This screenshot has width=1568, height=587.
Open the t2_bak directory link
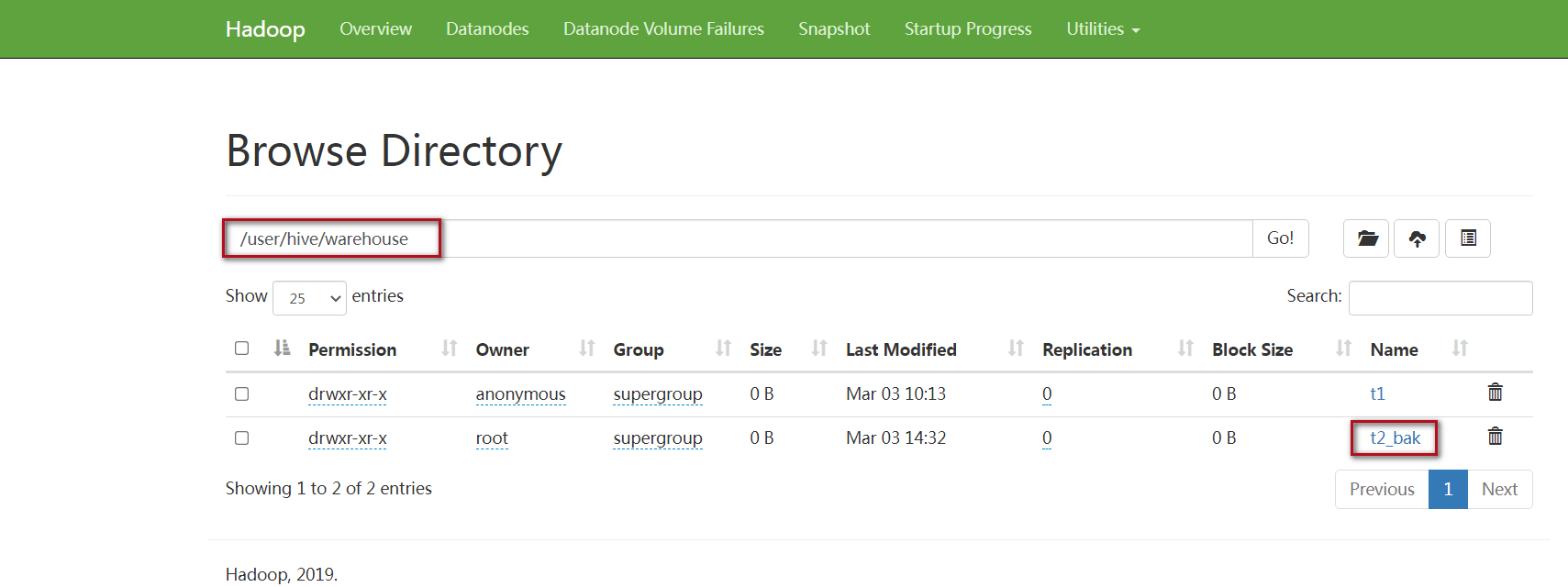pos(1395,438)
